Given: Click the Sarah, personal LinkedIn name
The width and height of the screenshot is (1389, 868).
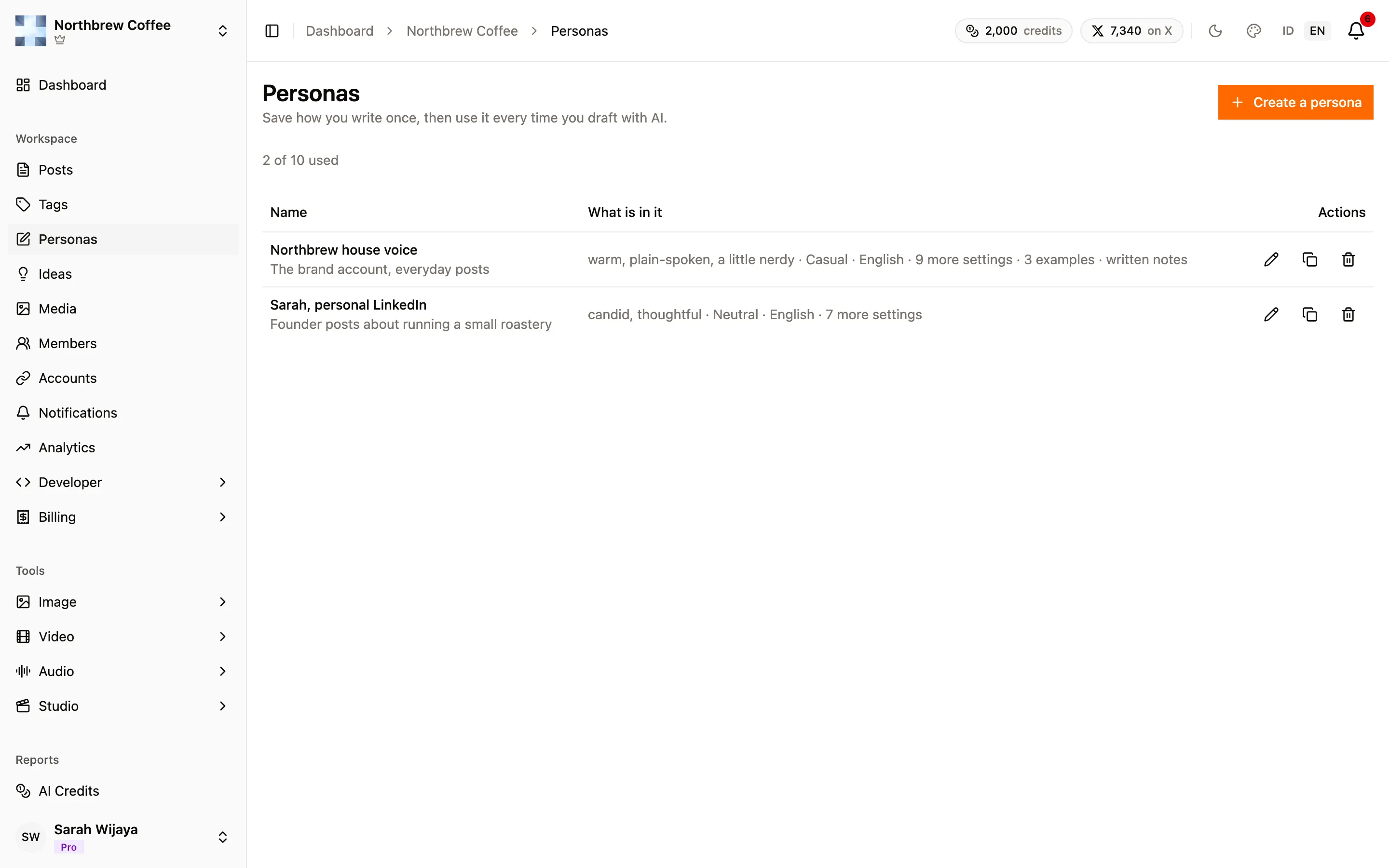Looking at the screenshot, I should coord(348,305).
